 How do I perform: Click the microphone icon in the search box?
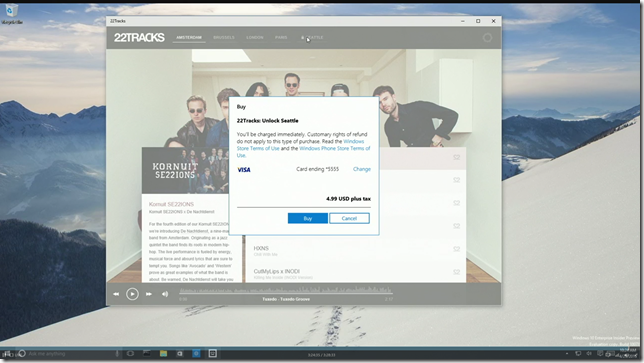pos(117,354)
